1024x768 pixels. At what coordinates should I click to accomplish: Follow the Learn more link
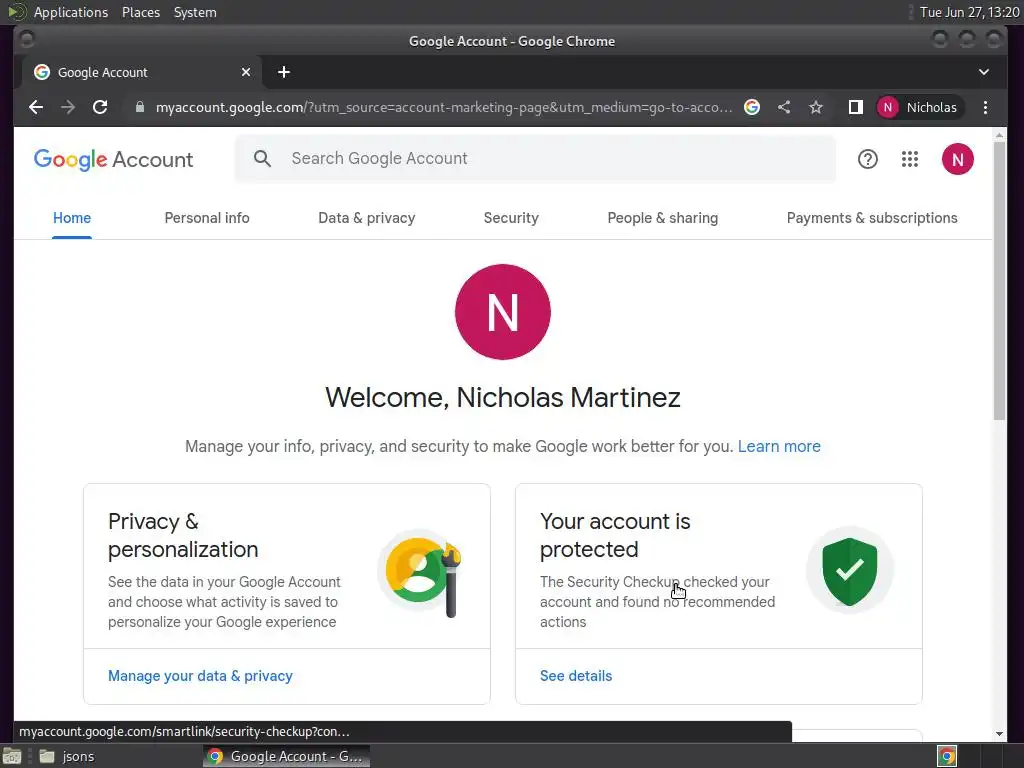779,446
